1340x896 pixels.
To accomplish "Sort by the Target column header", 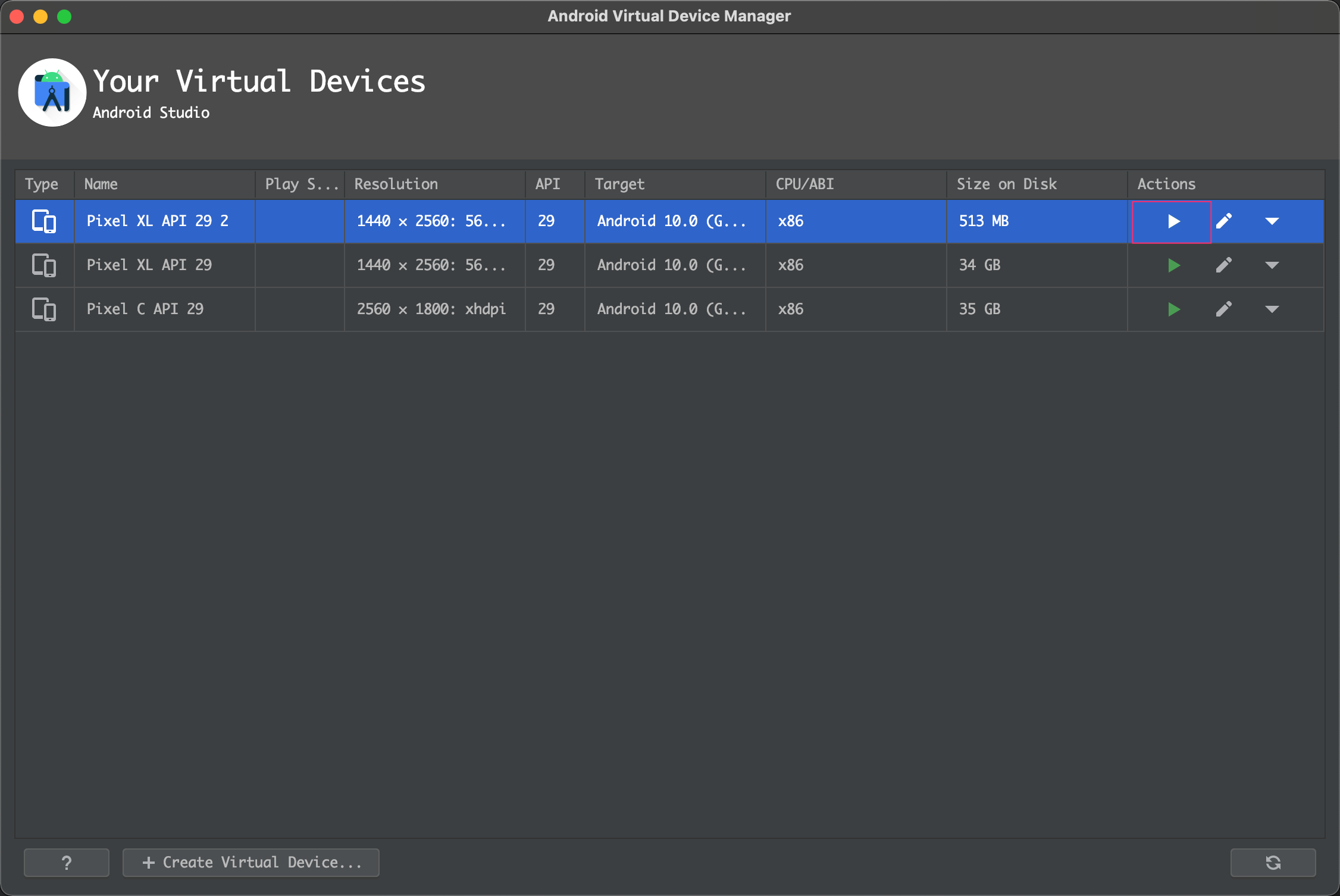I will (x=675, y=184).
